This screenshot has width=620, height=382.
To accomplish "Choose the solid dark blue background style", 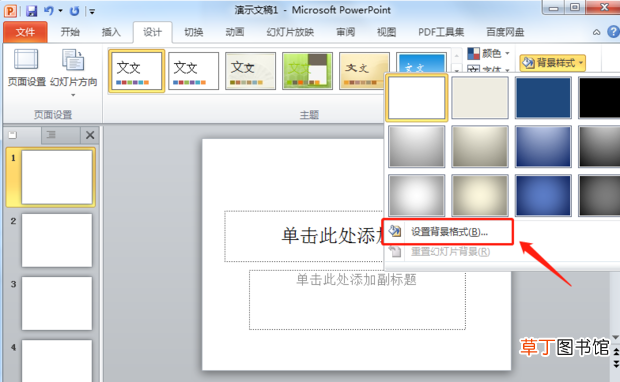I will [x=543, y=98].
